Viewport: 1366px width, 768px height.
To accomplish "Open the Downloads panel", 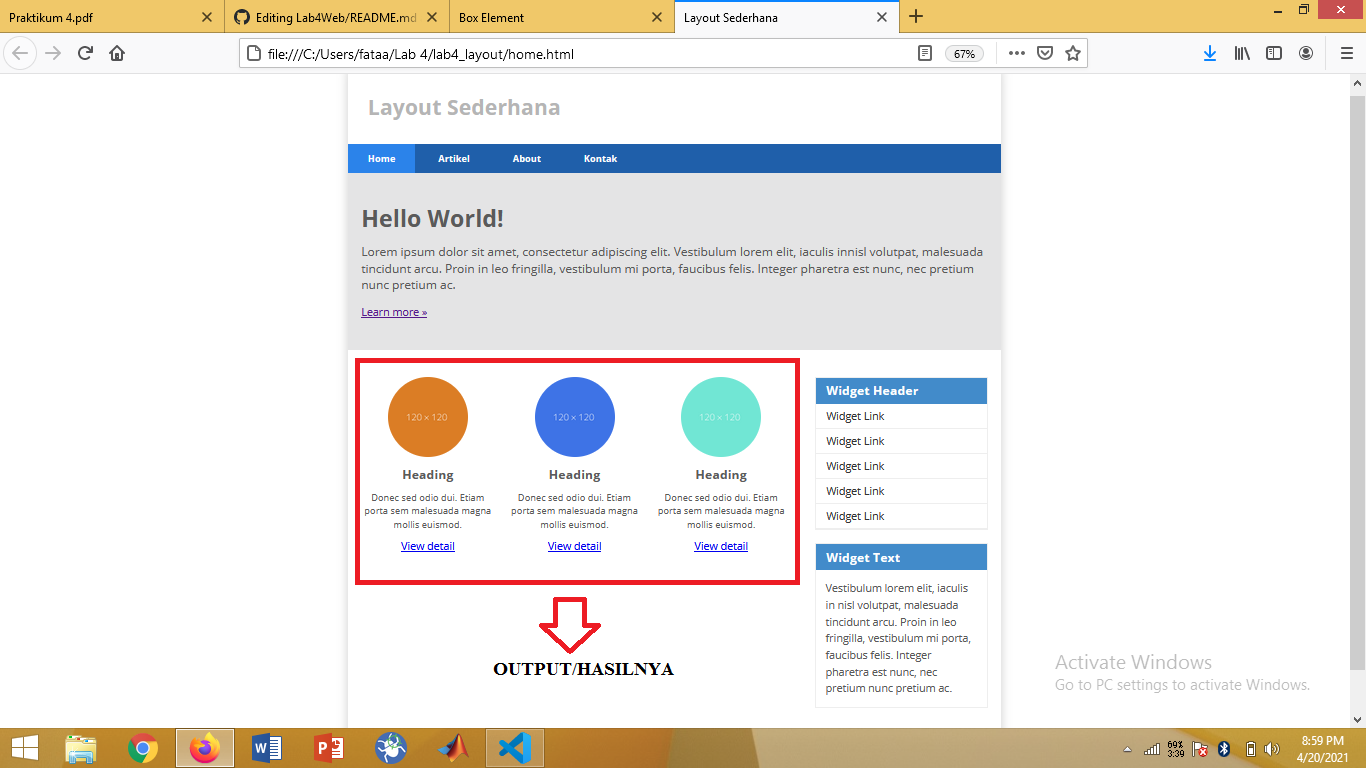I will click(x=1210, y=53).
